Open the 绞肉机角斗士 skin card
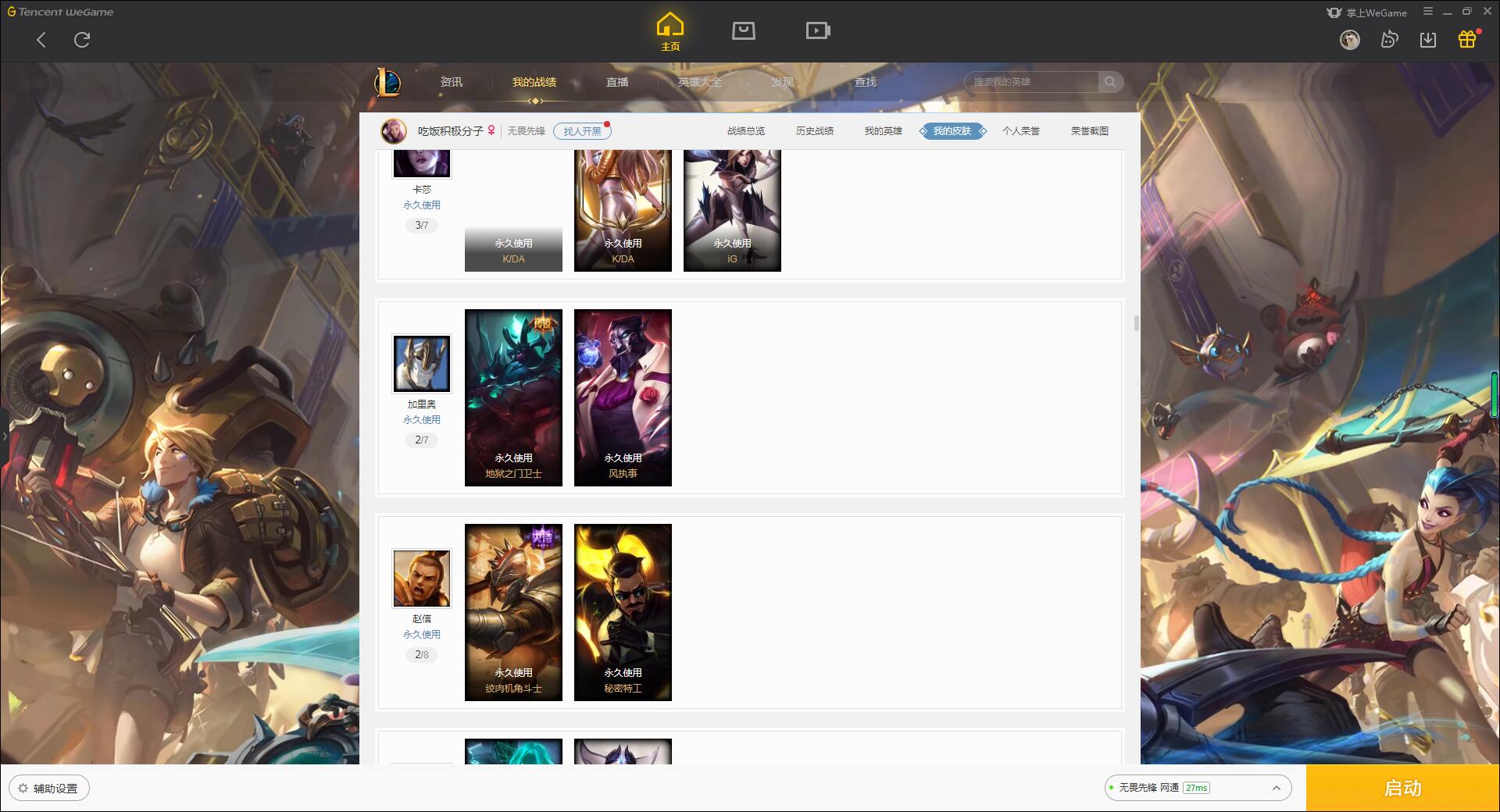This screenshot has height=812, width=1500. click(513, 612)
